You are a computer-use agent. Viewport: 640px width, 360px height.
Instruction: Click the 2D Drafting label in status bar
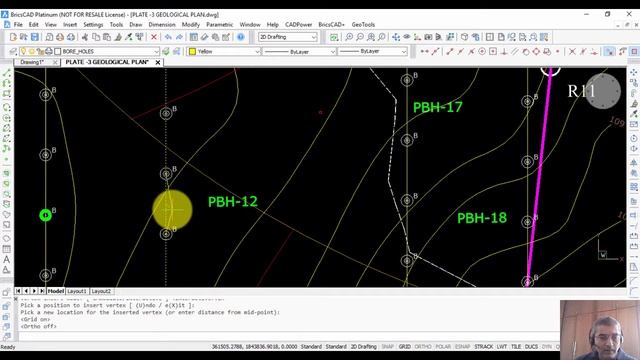[364, 347]
